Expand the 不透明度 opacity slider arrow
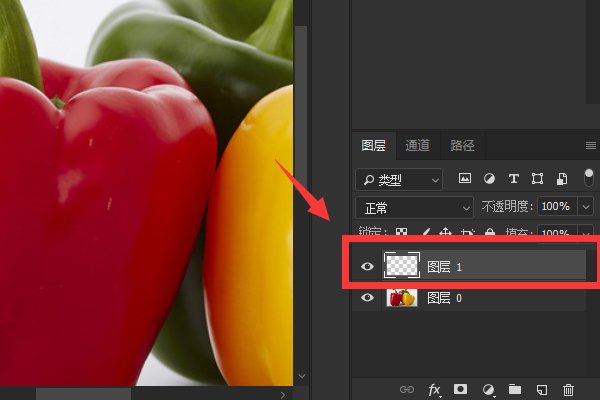This screenshot has height=400, width=600. click(x=586, y=207)
